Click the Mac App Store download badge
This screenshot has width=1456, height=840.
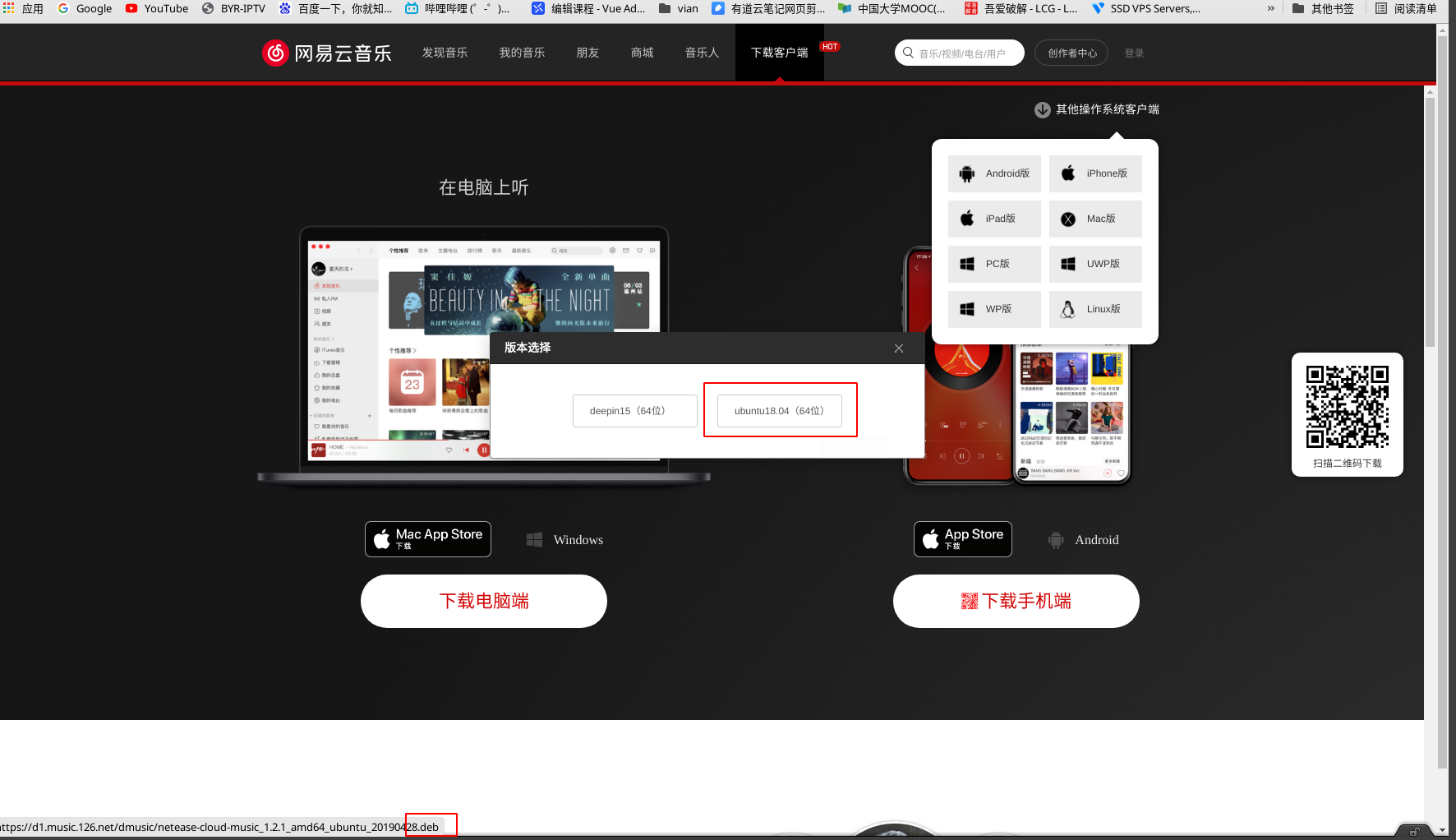click(427, 538)
